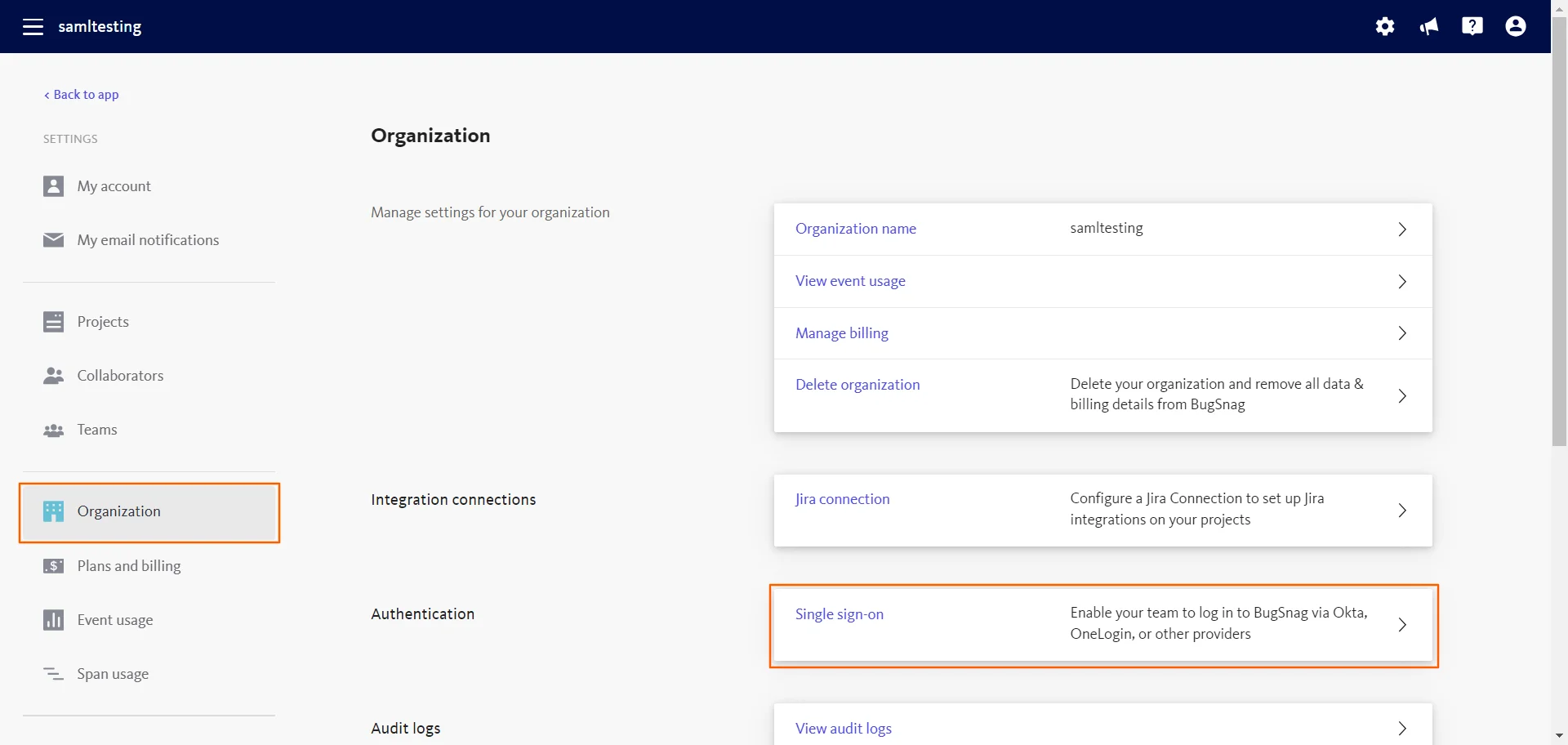This screenshot has width=1568, height=745.
Task: Expand chevron on Jira connection row
Action: [1402, 511]
